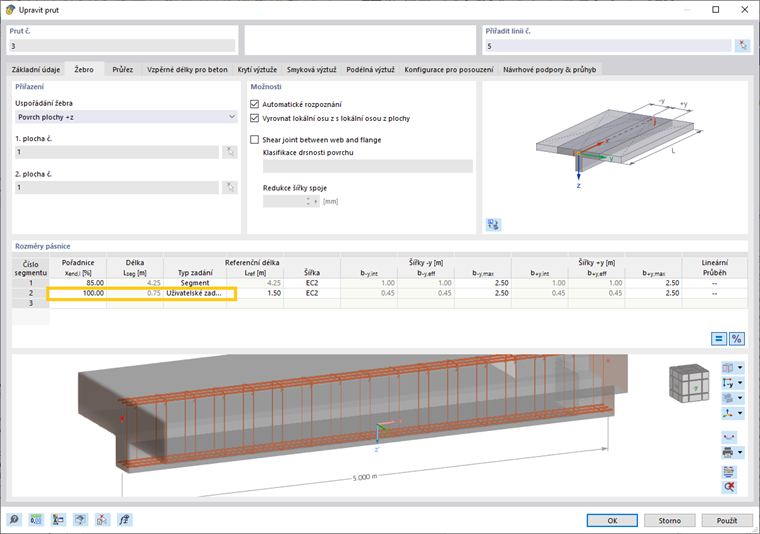Click the solid render display mode icon

point(728,398)
